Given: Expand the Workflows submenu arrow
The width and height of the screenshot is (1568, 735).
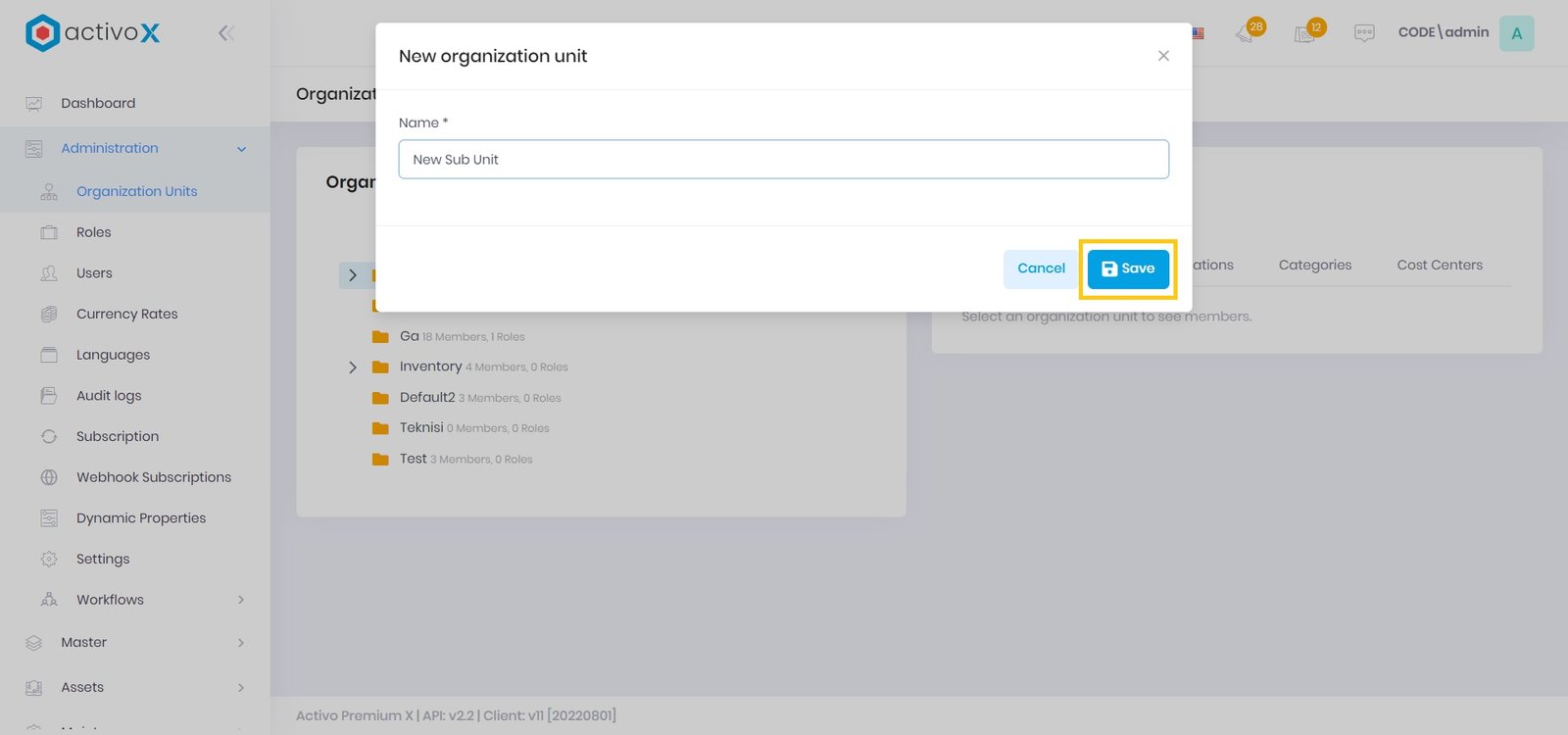Looking at the screenshot, I should point(241,600).
